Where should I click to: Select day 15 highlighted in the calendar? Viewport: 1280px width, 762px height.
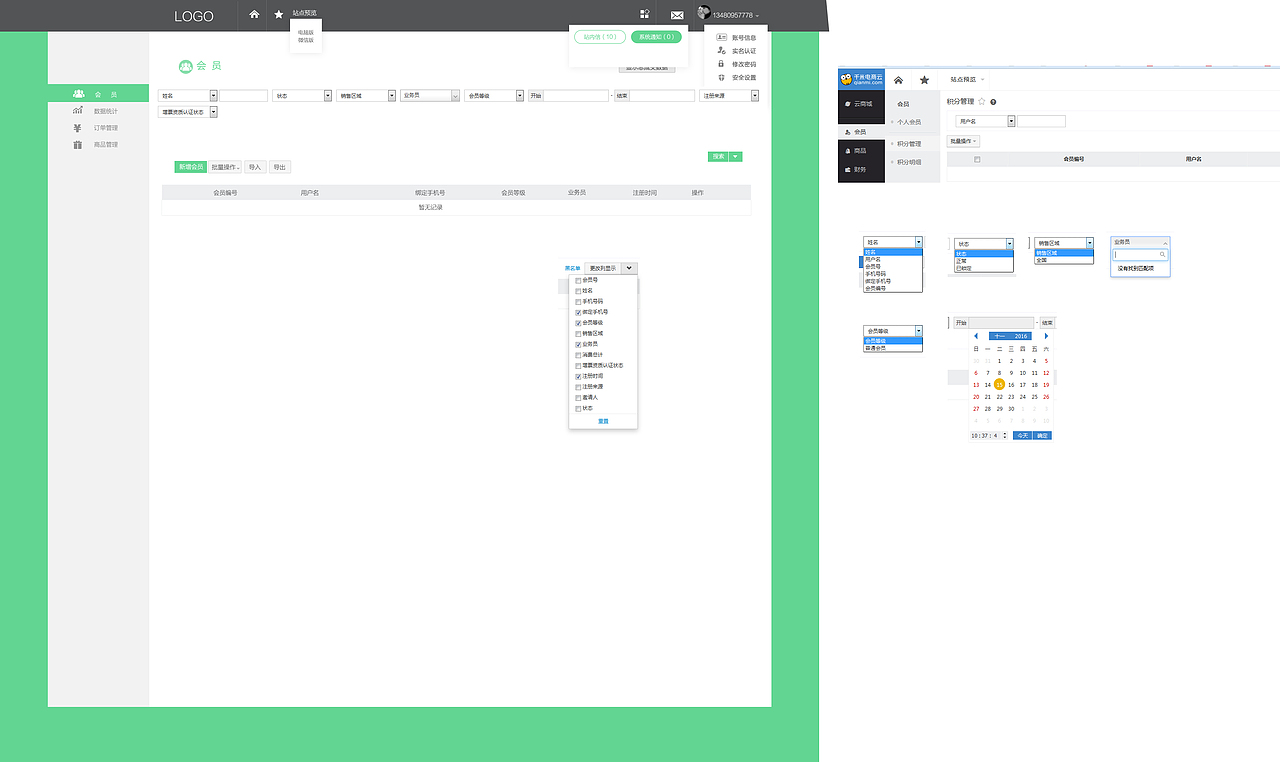pos(999,384)
